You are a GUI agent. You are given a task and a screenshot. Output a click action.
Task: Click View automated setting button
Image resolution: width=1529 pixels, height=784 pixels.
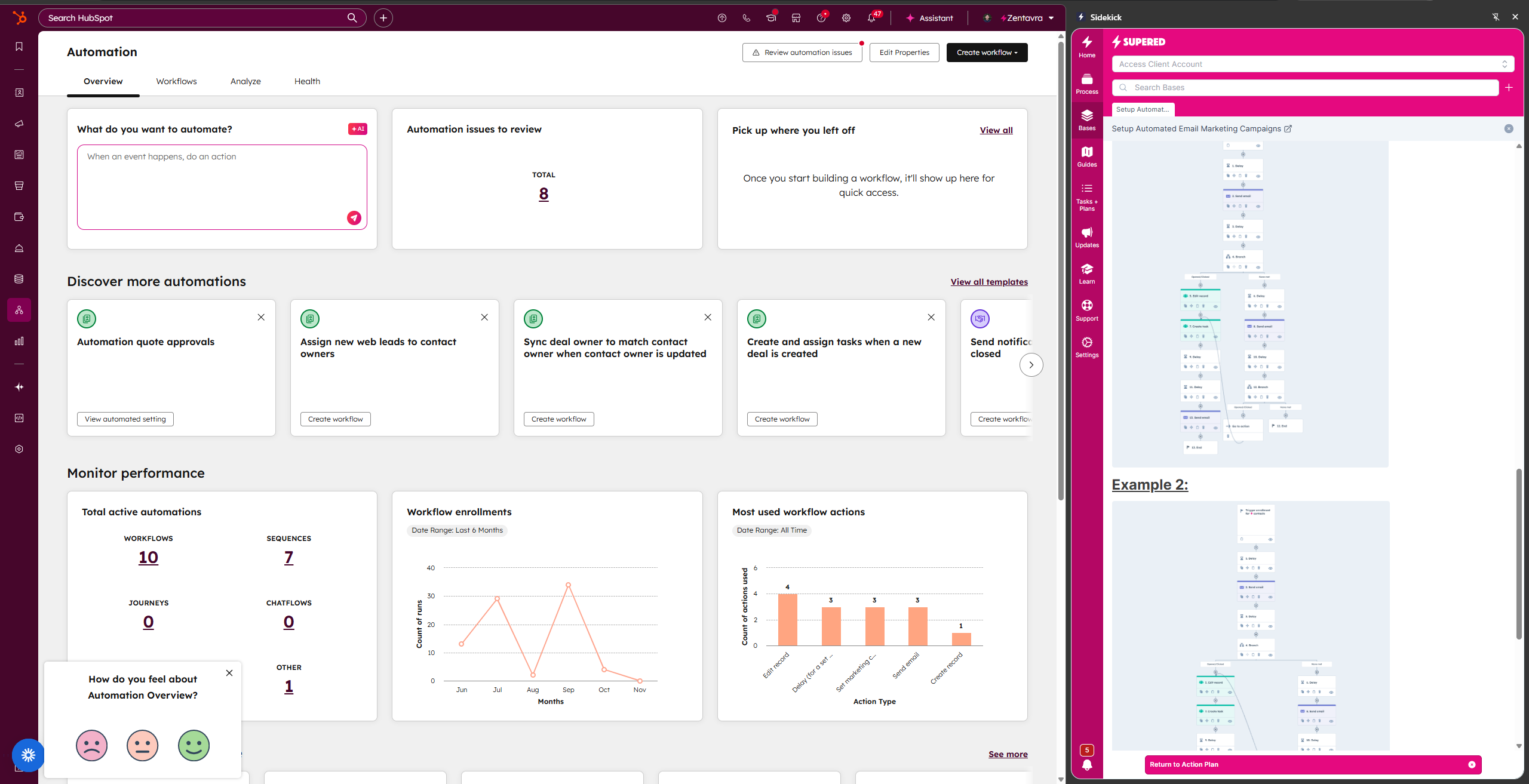(x=125, y=419)
